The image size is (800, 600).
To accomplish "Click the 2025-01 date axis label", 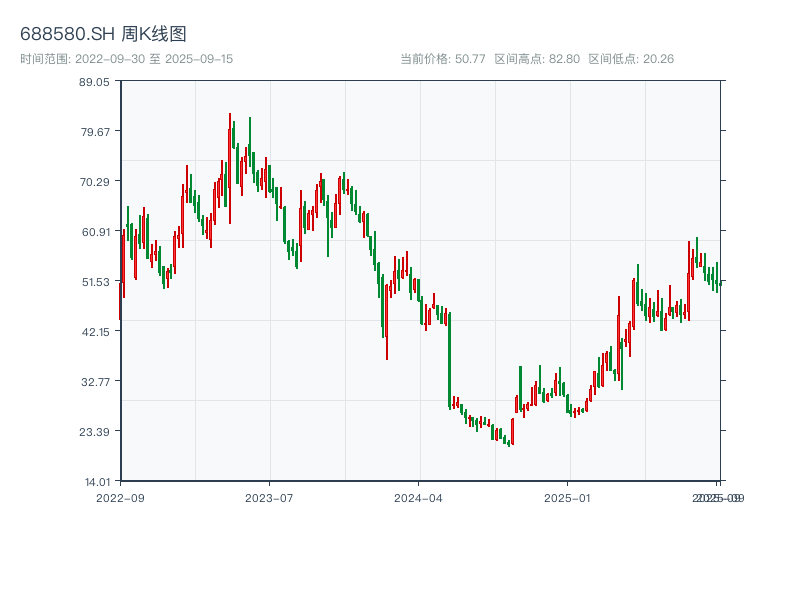I will pyautogui.click(x=568, y=497).
